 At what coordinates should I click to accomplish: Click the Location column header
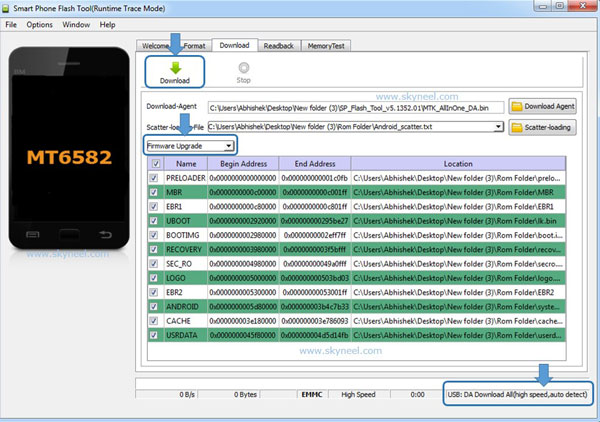458,164
